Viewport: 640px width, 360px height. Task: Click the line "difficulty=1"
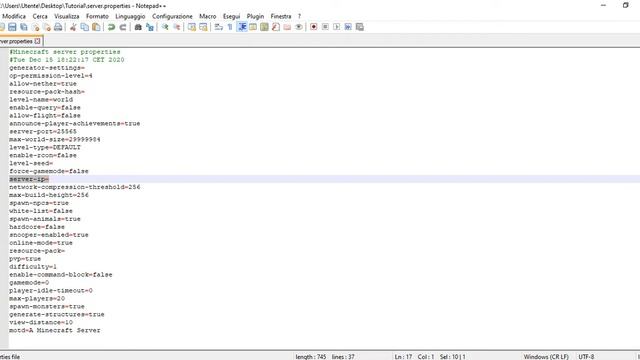coord(33,267)
